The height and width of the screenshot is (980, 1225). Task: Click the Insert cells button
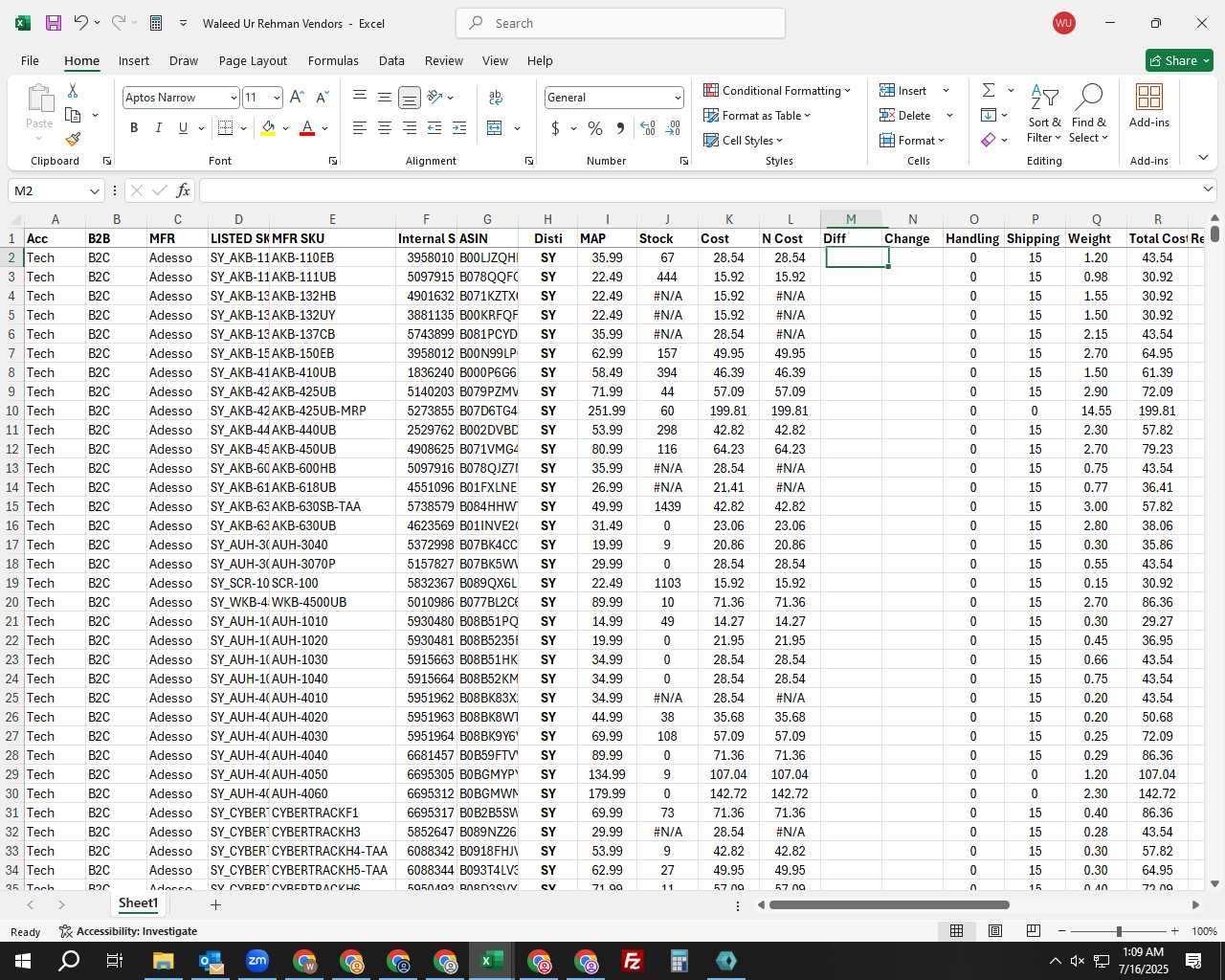coord(903,90)
